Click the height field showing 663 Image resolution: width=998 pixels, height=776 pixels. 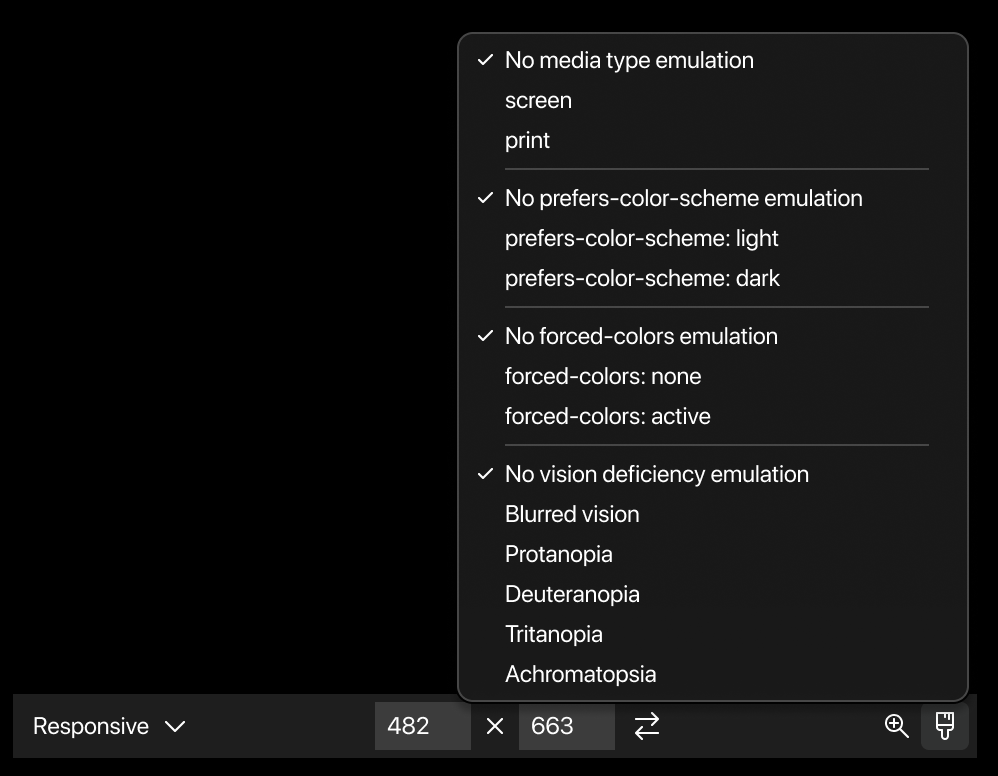coord(566,726)
